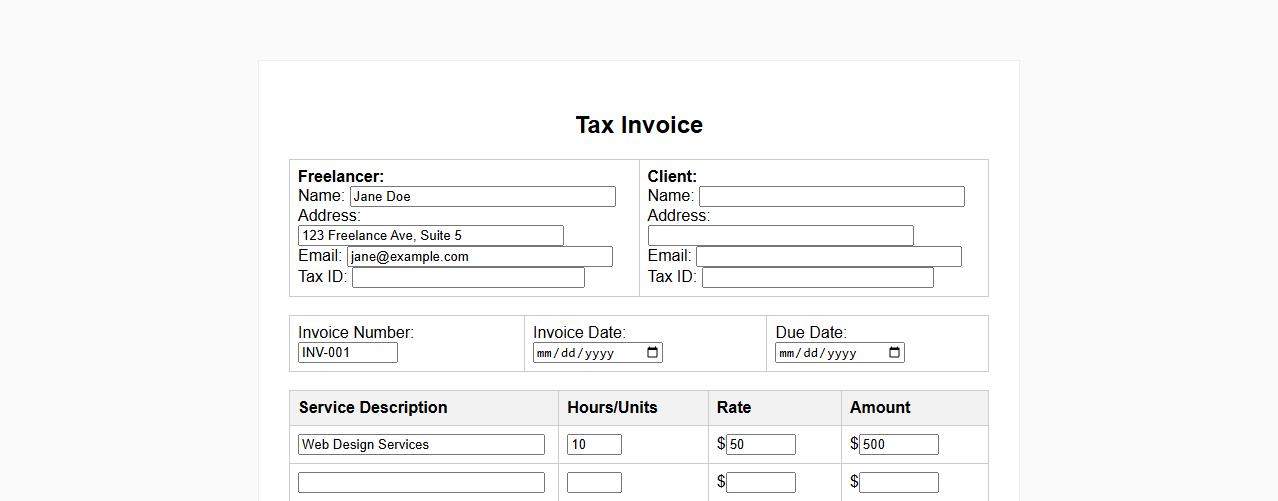
Task: Click the Freelancer Address input field
Action: point(431,235)
